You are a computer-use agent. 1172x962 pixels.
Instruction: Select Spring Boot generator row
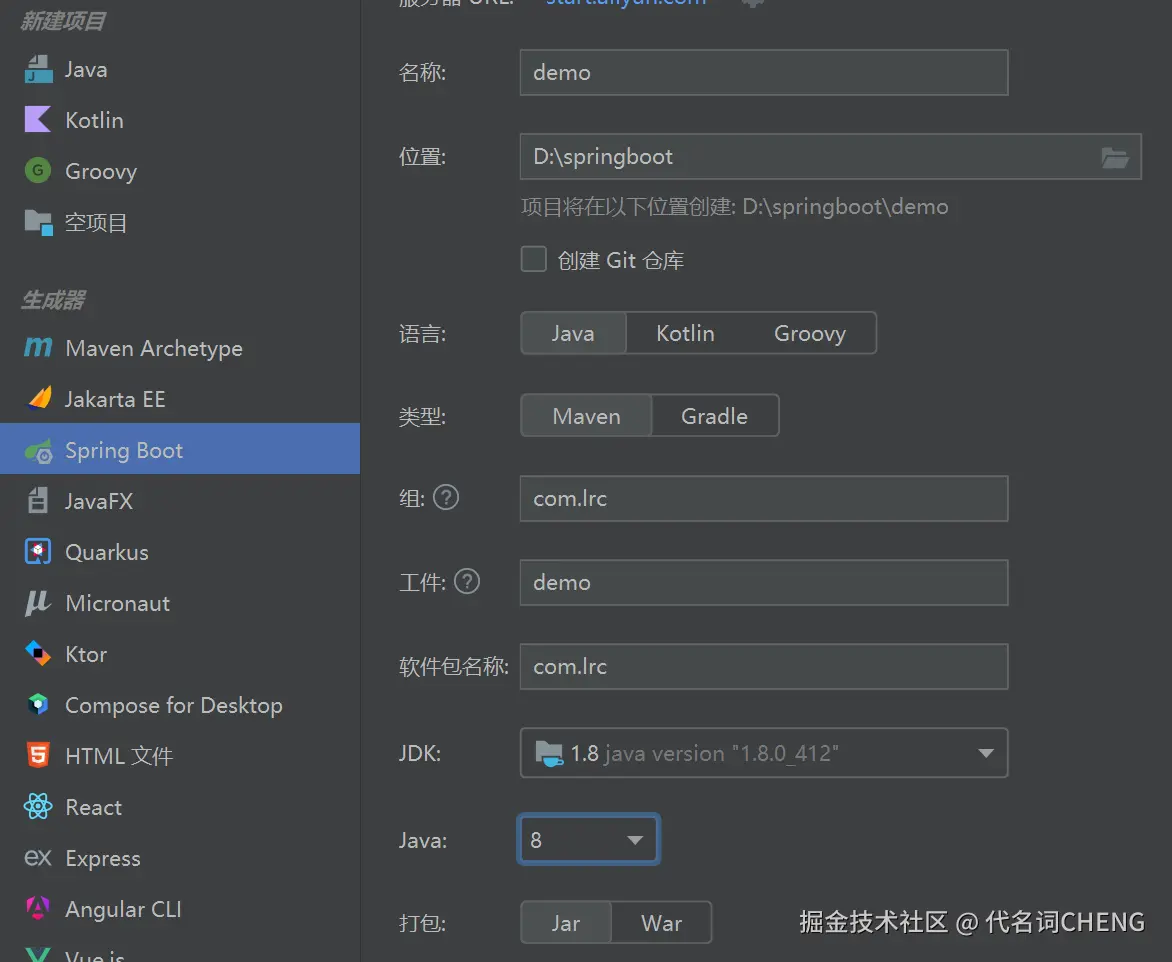point(179,449)
